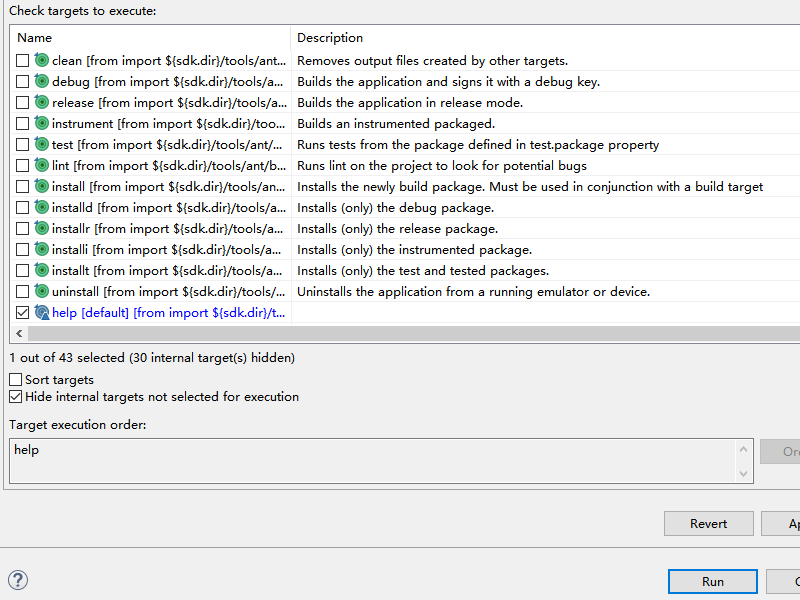The width and height of the screenshot is (800, 600).
Task: Check the instrument target checkbox
Action: (23, 124)
